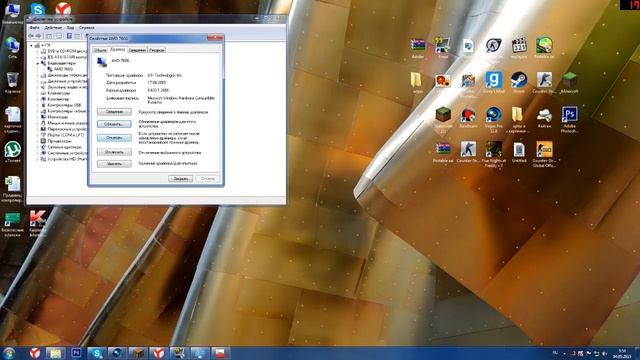Viewport: 640px width, 360px height.
Task: Expand the Сетевые адаптеры node
Action: click(x=38, y=147)
